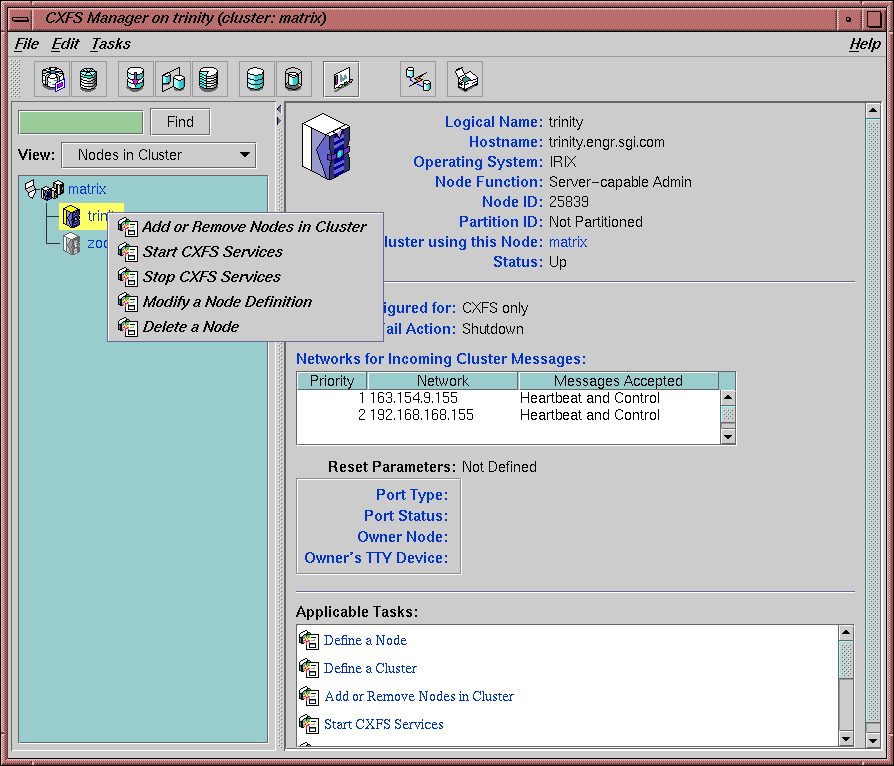Open the window menu button in title bar

tap(21, 19)
